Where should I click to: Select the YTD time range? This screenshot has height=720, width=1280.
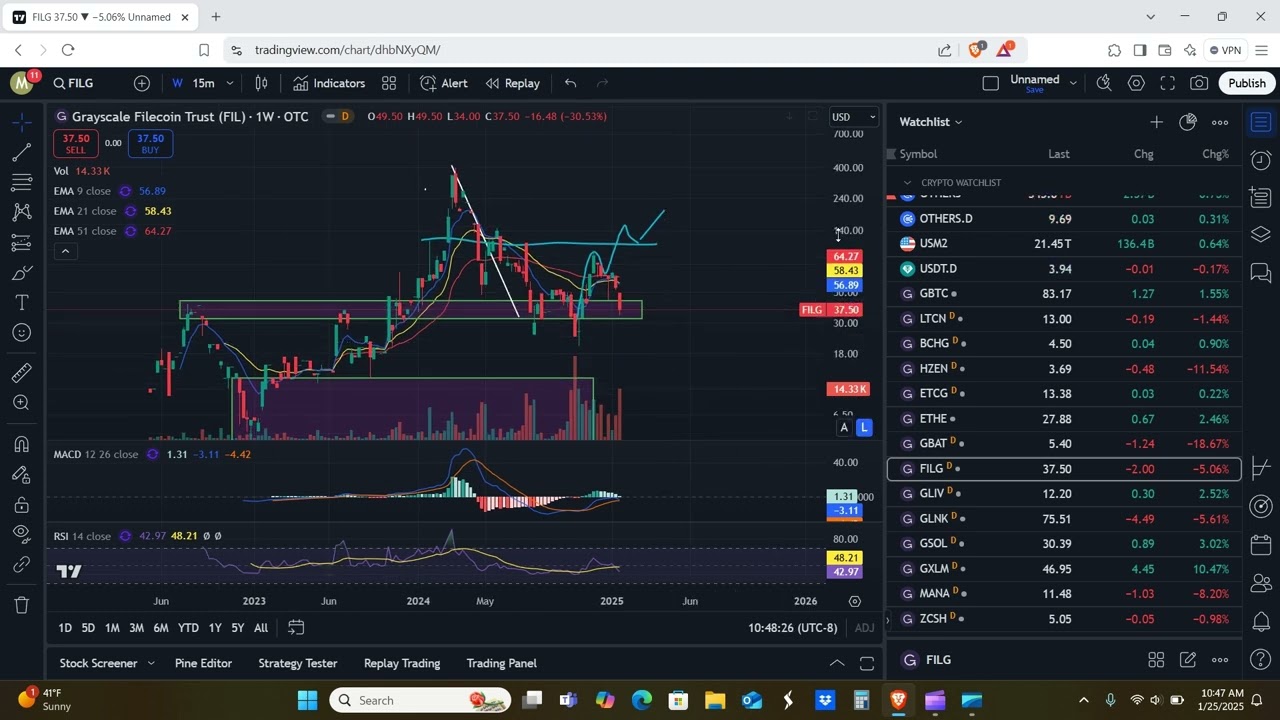188,628
